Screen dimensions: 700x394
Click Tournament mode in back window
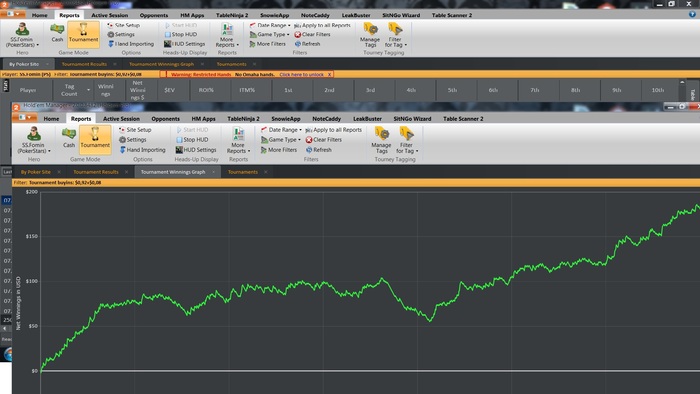(x=83, y=35)
